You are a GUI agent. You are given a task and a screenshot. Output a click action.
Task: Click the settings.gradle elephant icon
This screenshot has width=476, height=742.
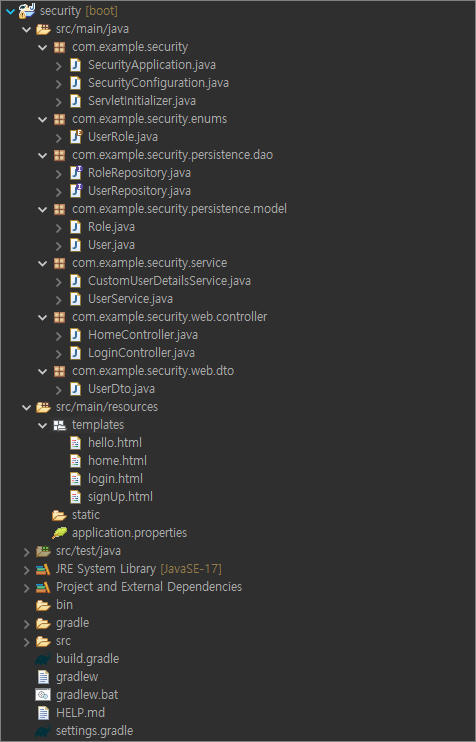pyautogui.click(x=43, y=731)
